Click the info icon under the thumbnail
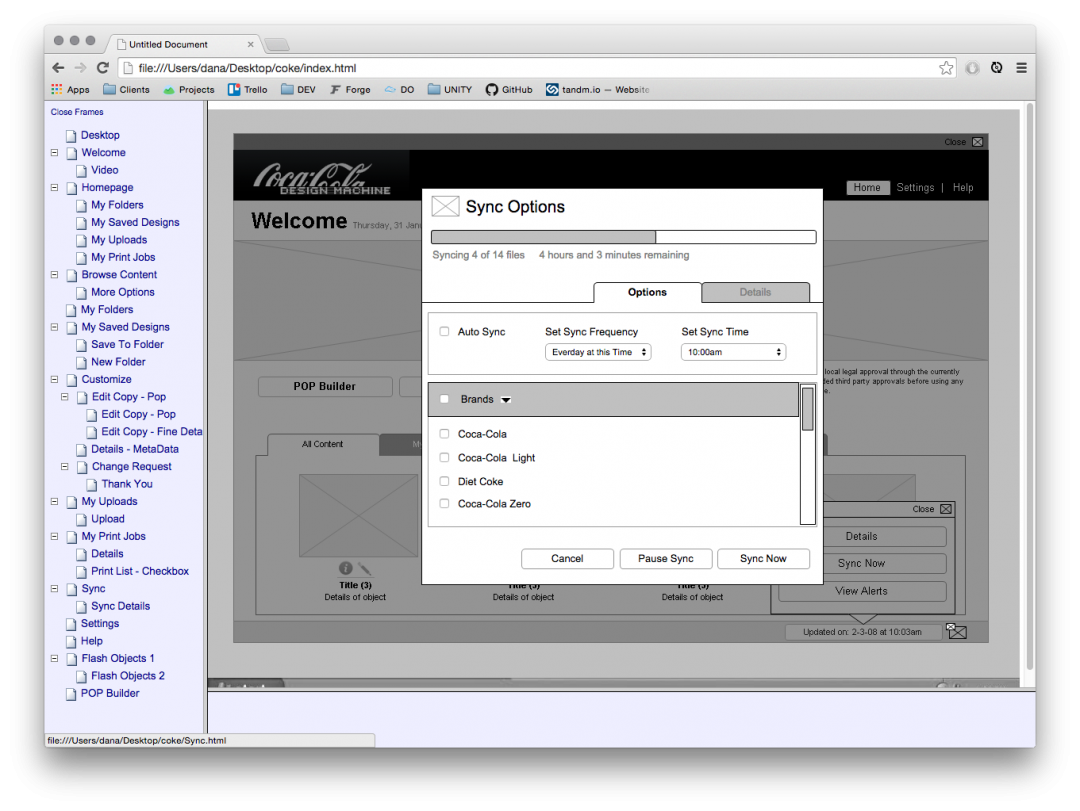 pos(346,568)
